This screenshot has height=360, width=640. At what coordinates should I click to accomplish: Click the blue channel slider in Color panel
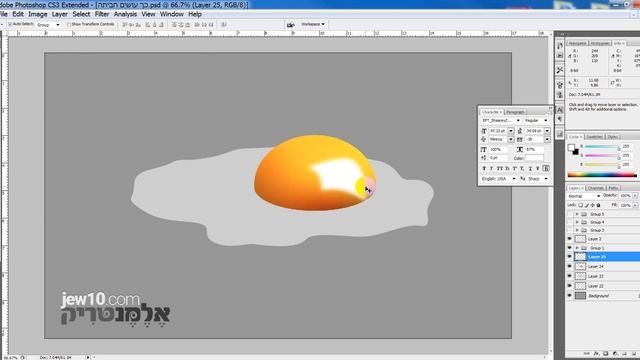[x=602, y=164]
